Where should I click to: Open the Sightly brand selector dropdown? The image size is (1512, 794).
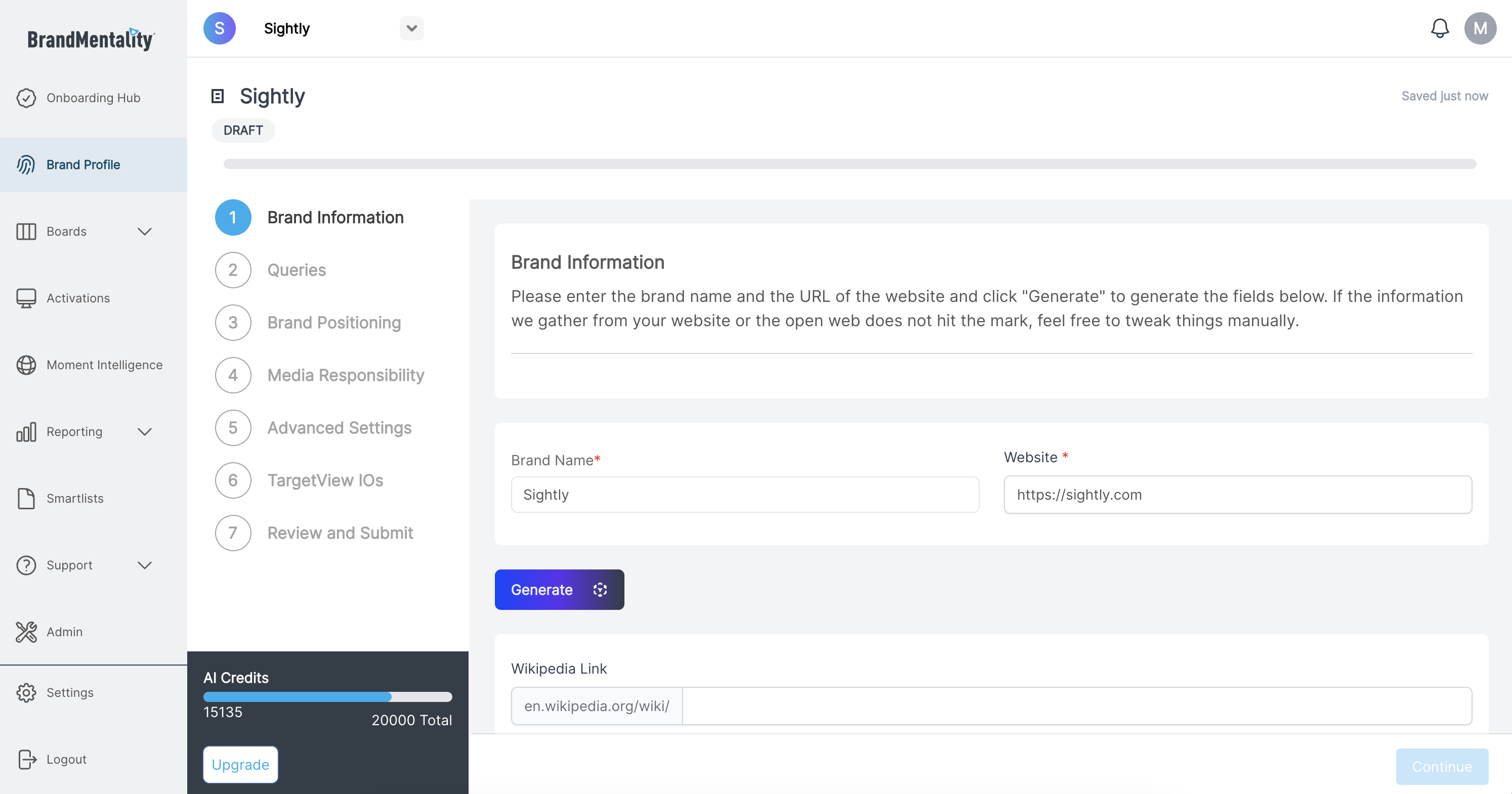411,28
